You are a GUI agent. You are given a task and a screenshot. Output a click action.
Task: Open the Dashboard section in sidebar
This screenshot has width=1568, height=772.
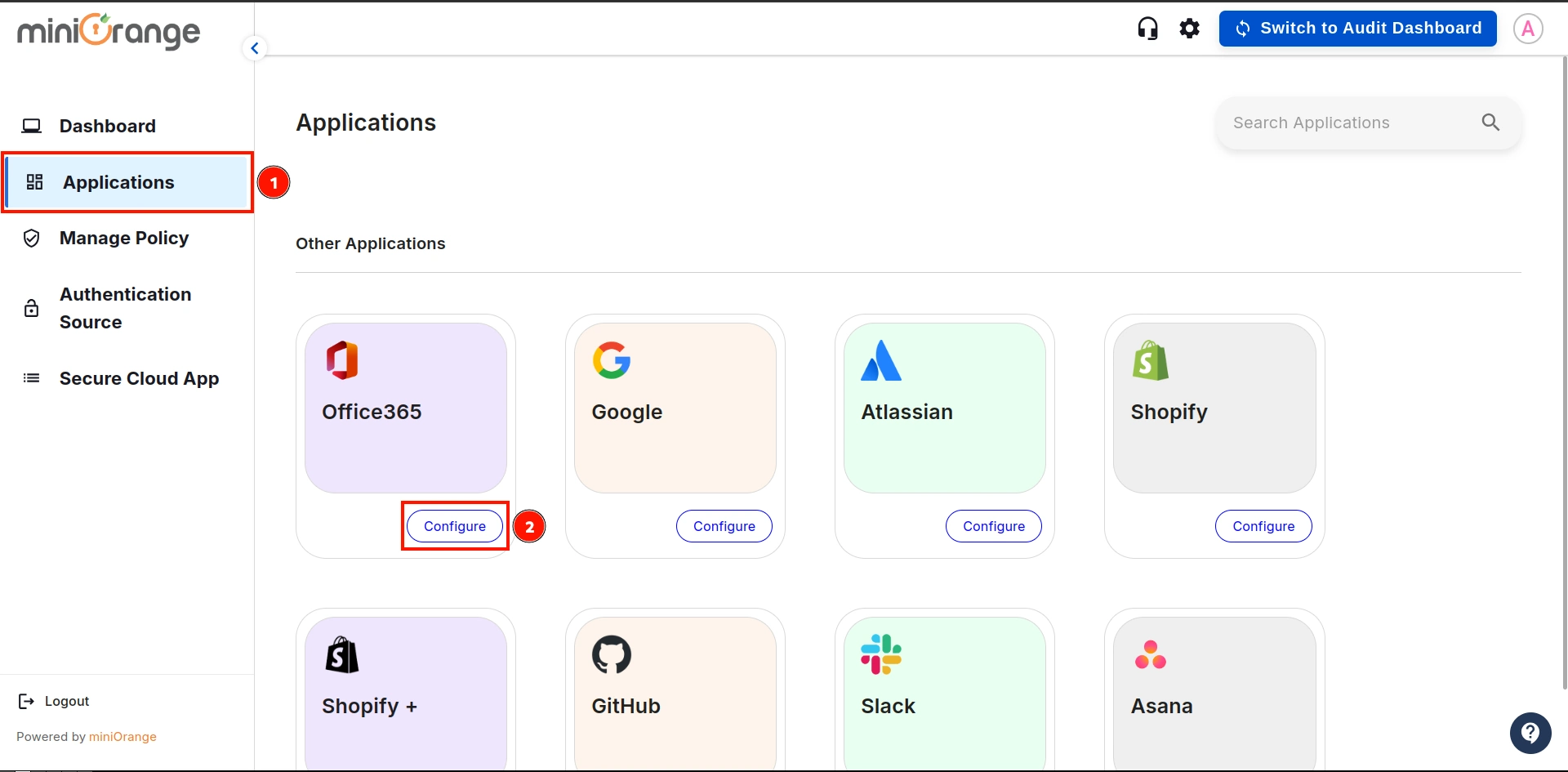[107, 126]
